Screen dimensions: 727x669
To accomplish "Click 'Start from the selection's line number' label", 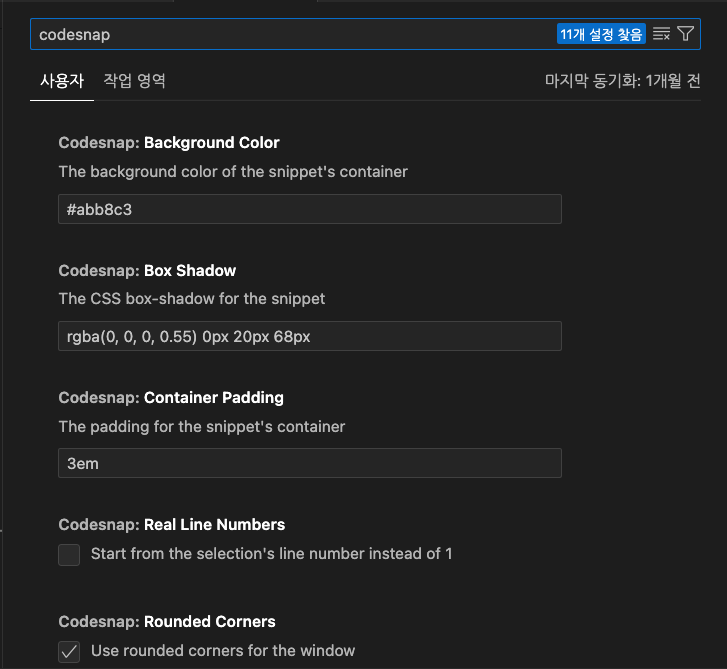I will pos(272,554).
